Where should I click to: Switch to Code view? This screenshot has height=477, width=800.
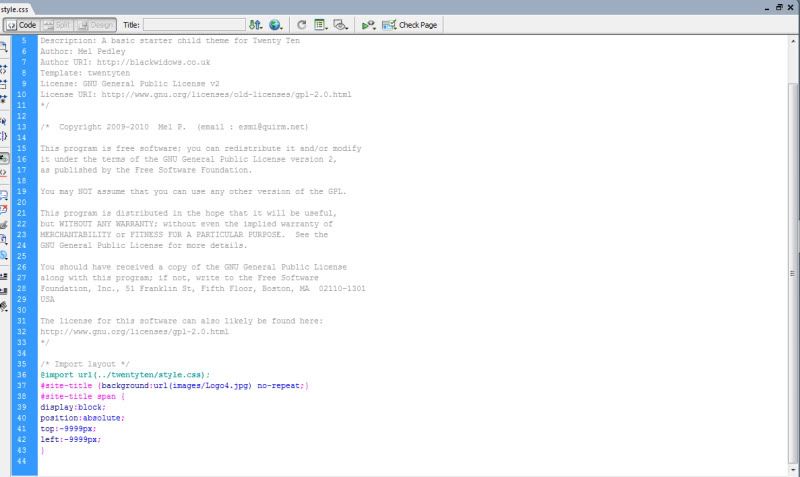coord(21,24)
